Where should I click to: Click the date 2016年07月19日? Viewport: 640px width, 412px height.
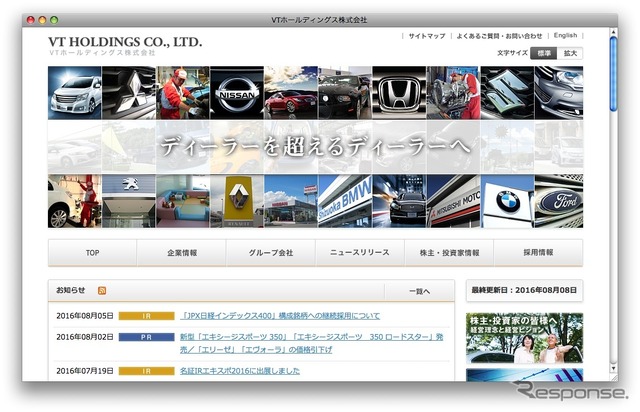pos(85,371)
